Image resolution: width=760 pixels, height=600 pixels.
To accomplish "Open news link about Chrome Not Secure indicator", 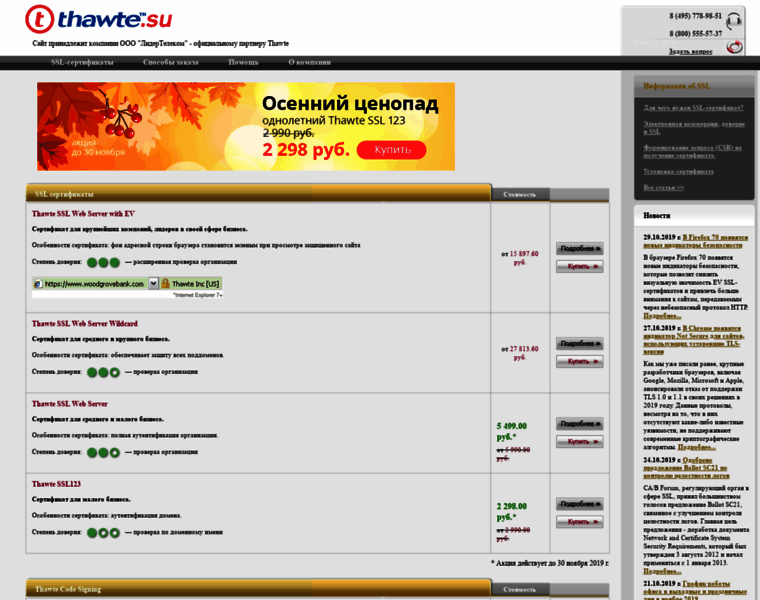I will tap(694, 340).
